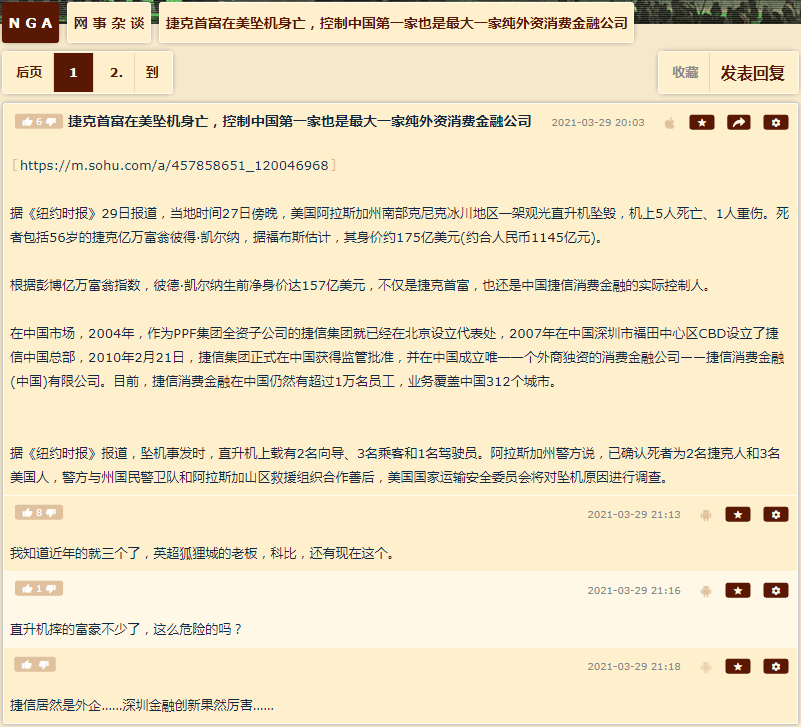801x727 pixels.
Task: Open the breadcrumb thread title link
Action: click(396, 23)
